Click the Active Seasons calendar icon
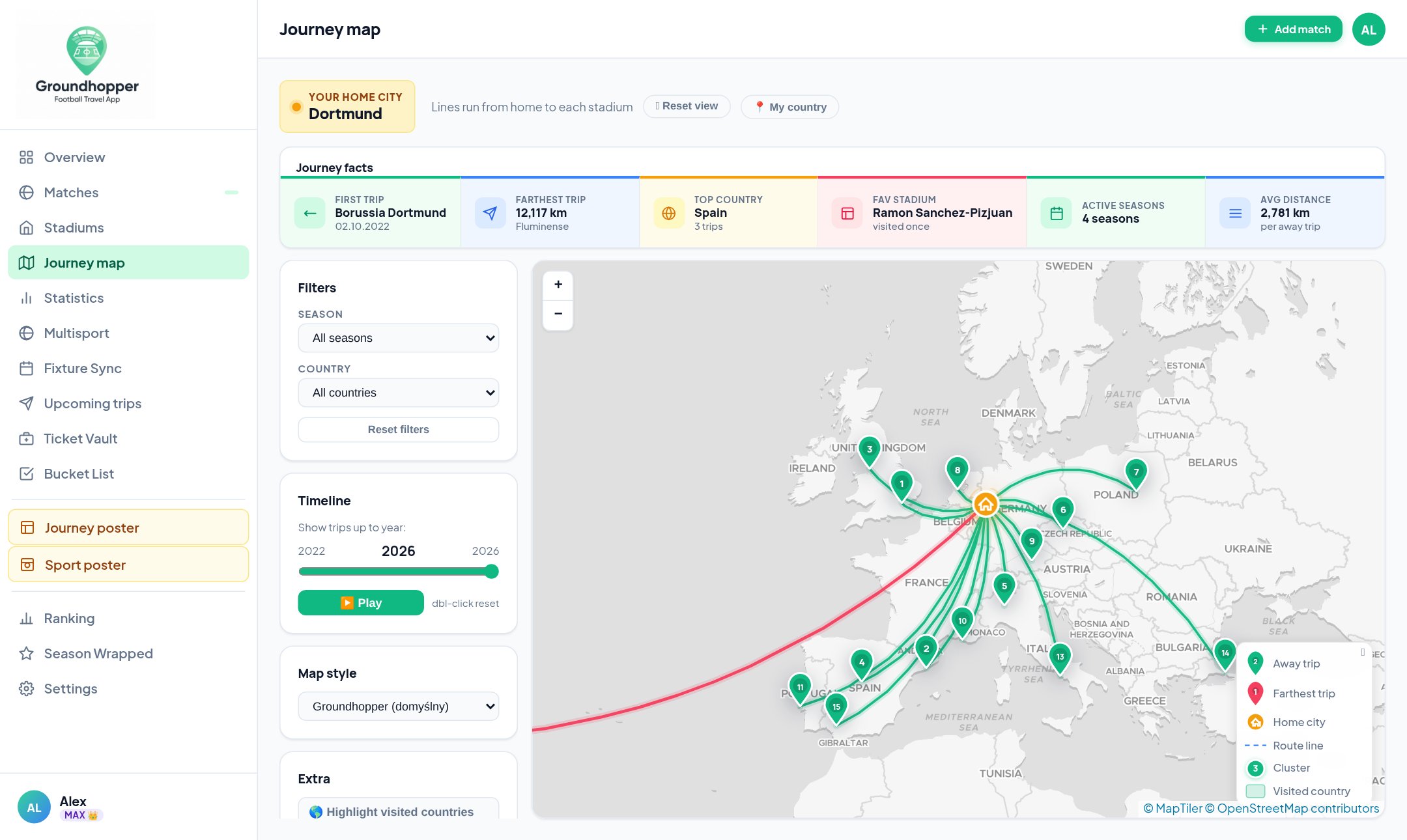 [1057, 213]
